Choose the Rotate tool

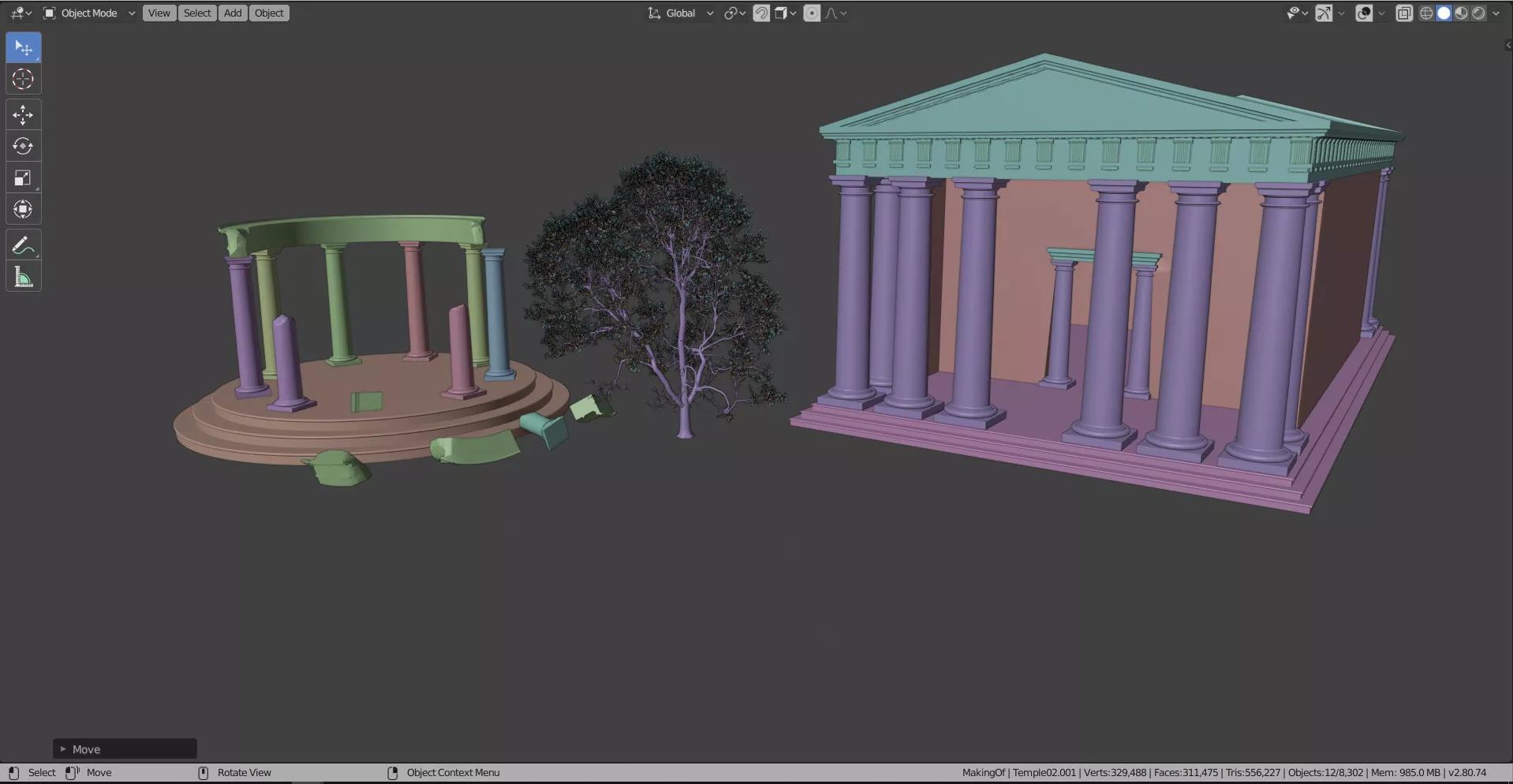[x=23, y=147]
